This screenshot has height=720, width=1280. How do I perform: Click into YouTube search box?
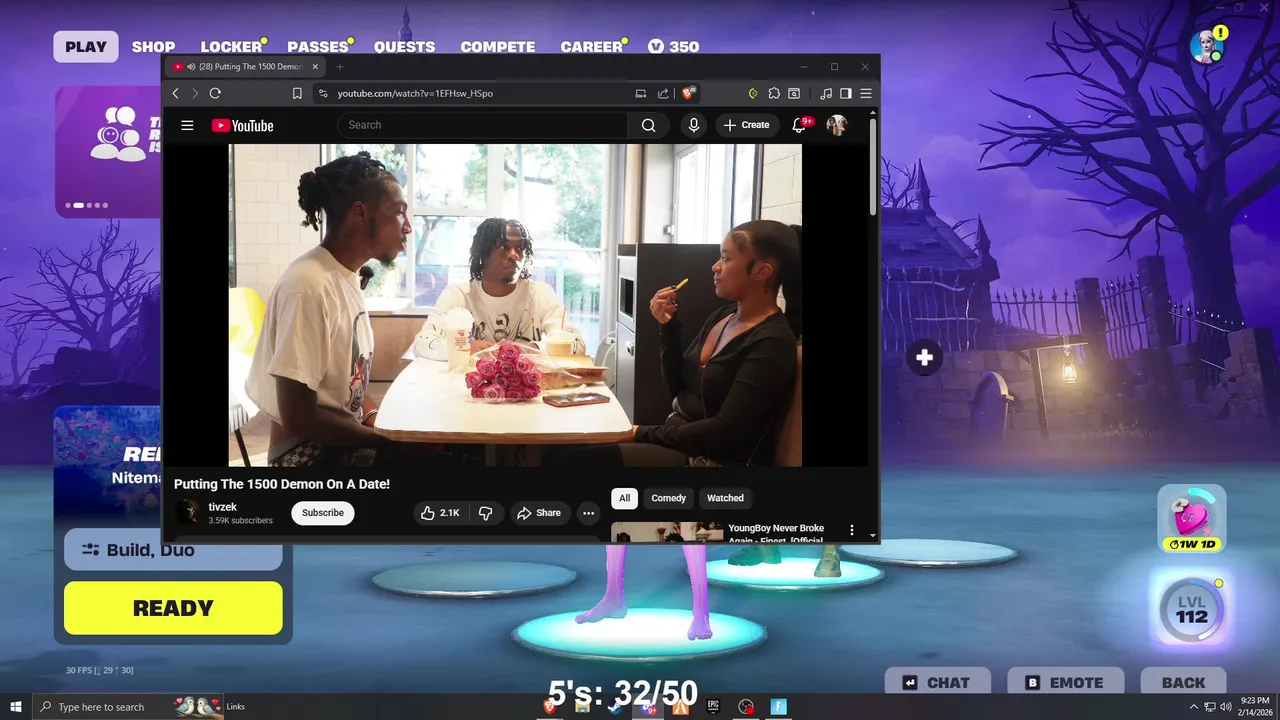click(483, 125)
